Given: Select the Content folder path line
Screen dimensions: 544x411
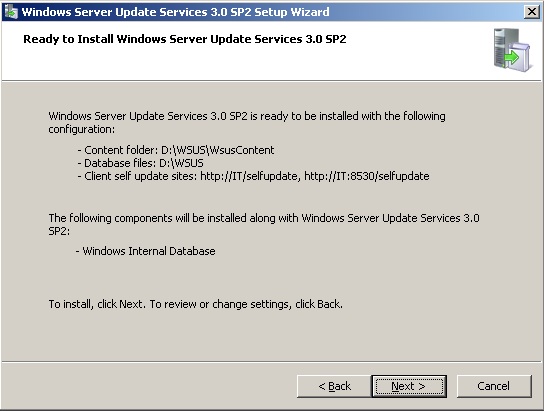Looking at the screenshot, I should point(176,150).
